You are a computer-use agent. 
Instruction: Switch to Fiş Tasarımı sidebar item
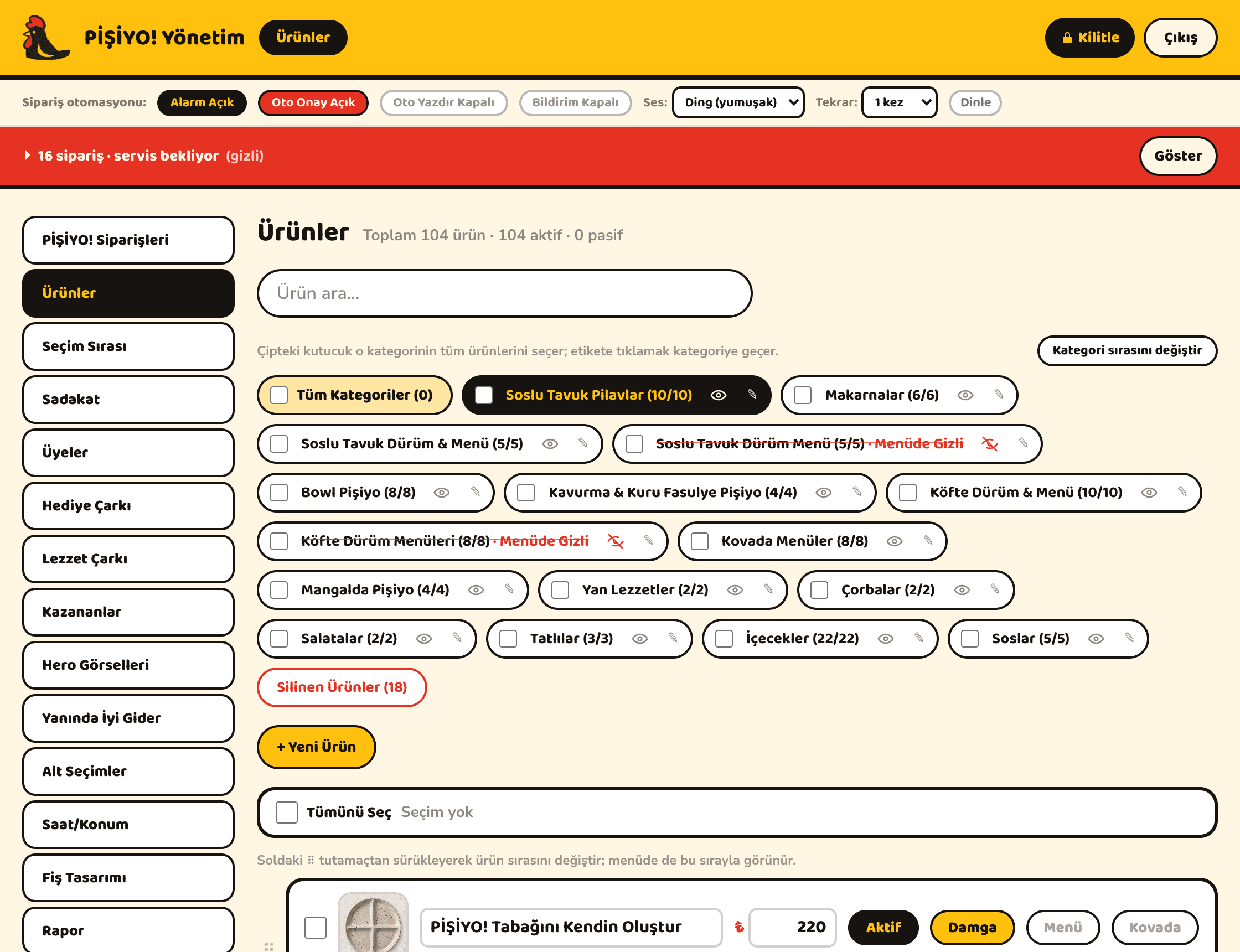pyautogui.click(x=128, y=878)
